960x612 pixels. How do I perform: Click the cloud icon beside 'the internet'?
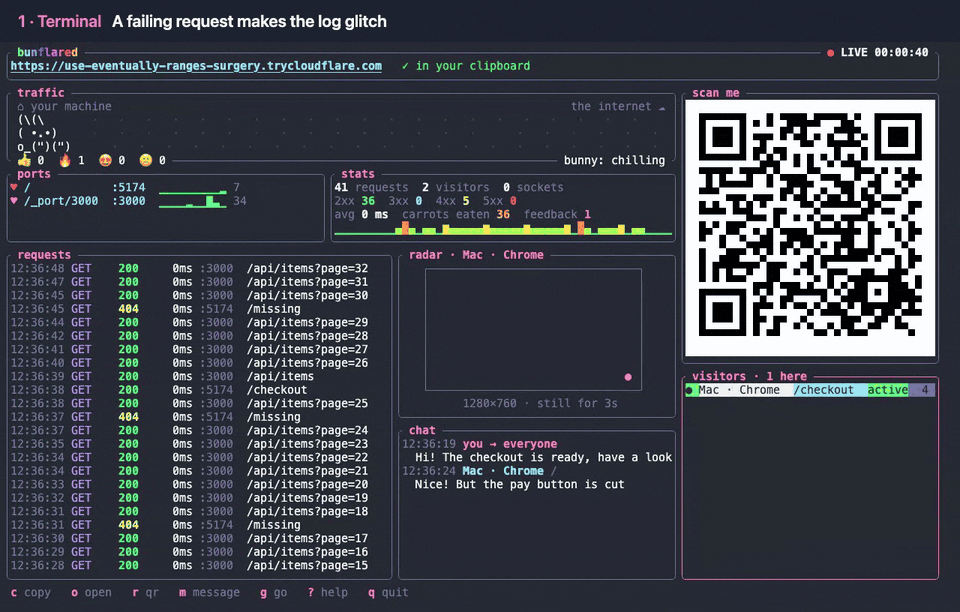tap(662, 107)
